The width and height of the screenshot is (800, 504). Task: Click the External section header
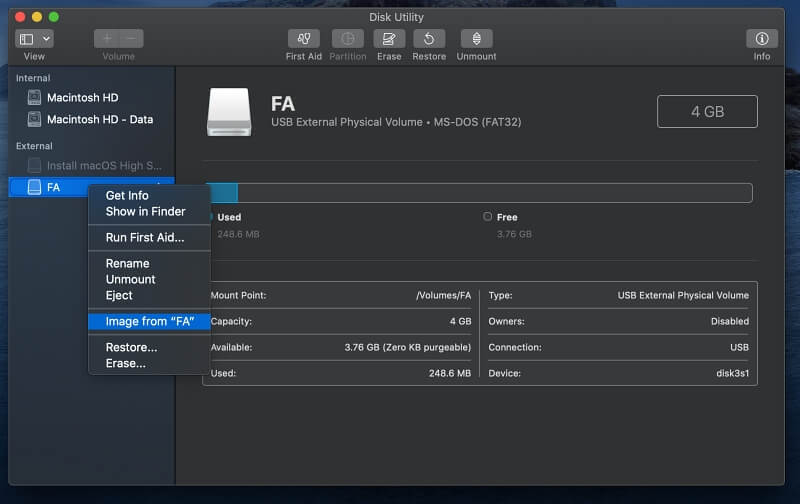point(34,146)
